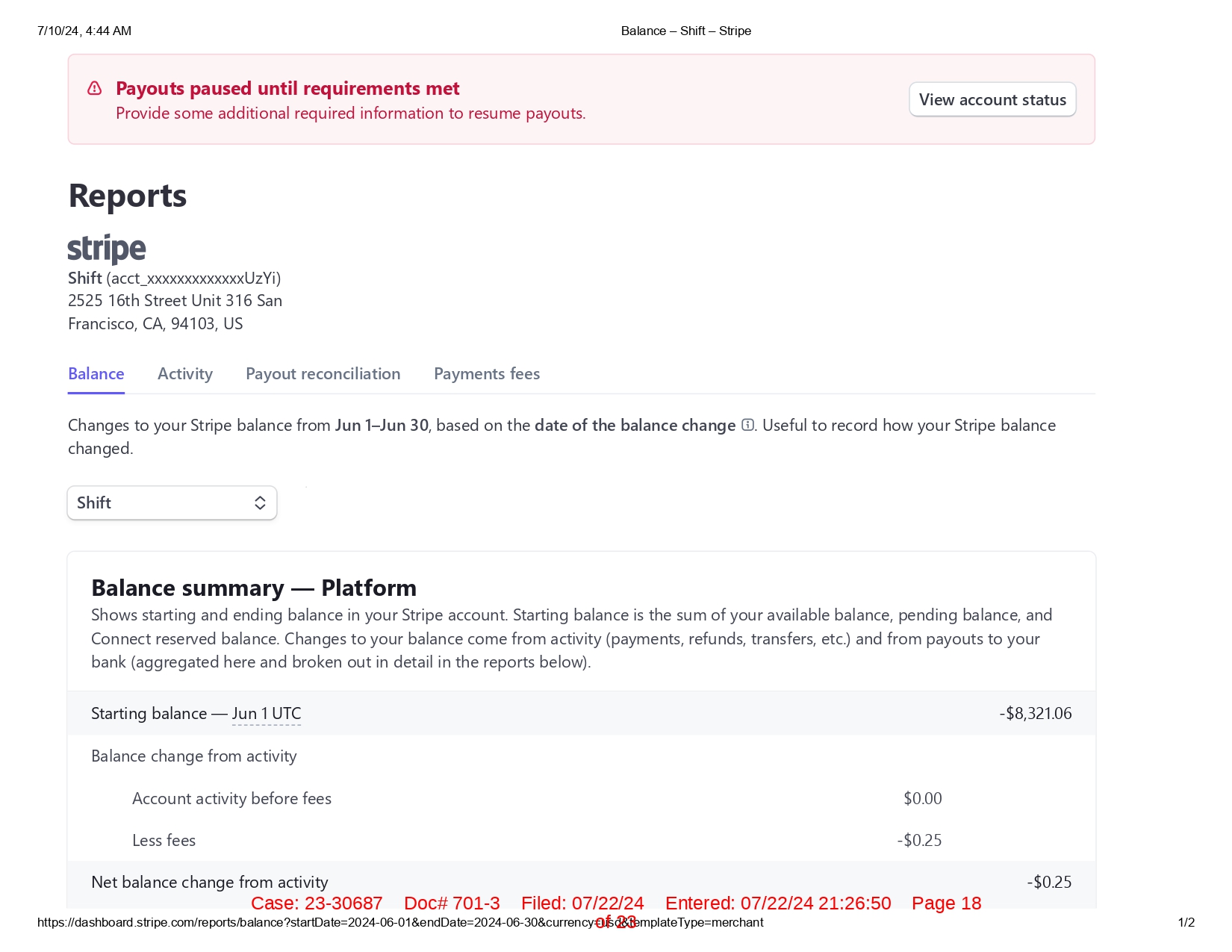Click the dotted-underlined Jun 1 UTC date
The width and height of the screenshot is (1232, 952).
(x=267, y=714)
